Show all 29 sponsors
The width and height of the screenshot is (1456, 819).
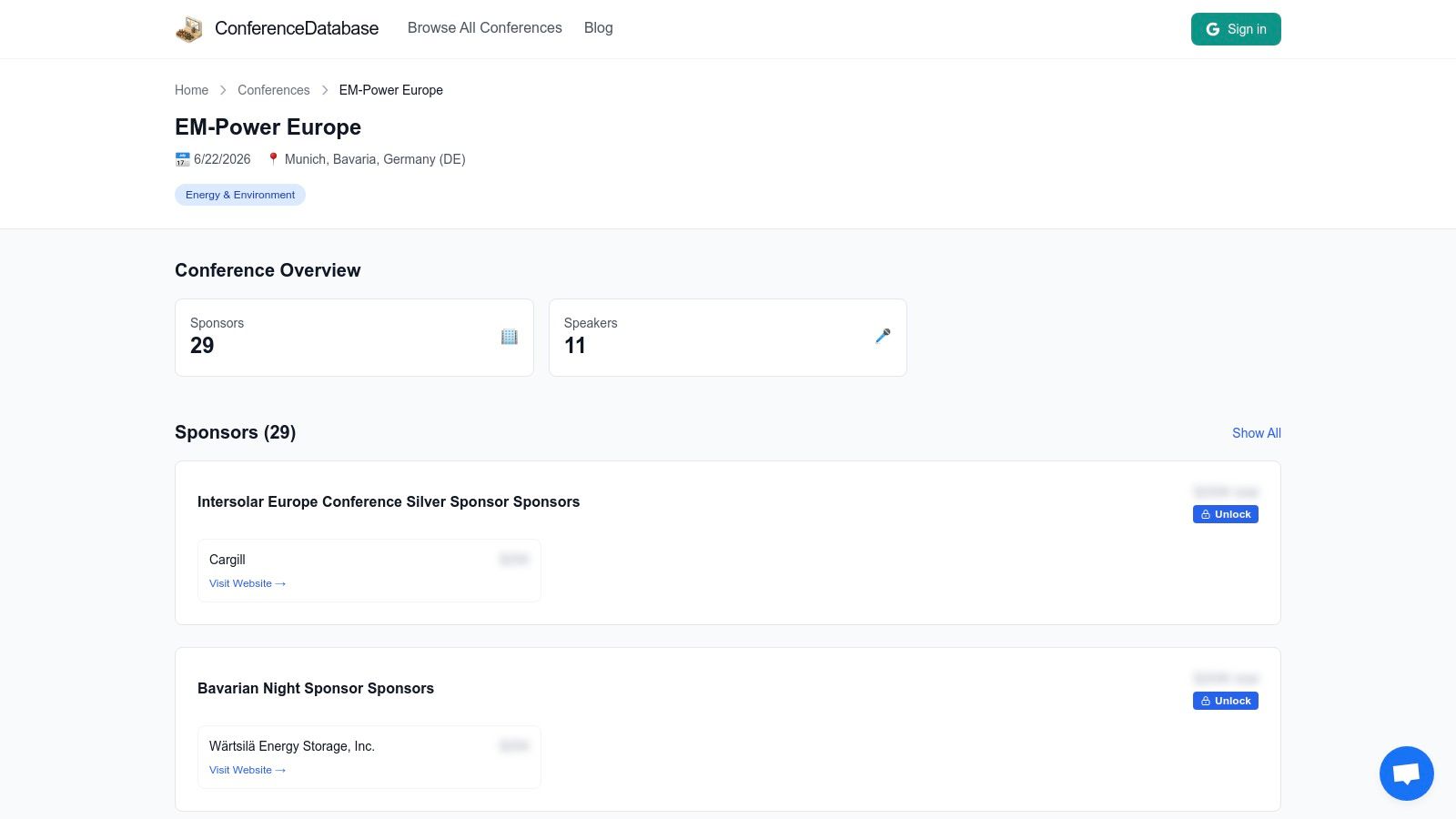(x=1256, y=433)
